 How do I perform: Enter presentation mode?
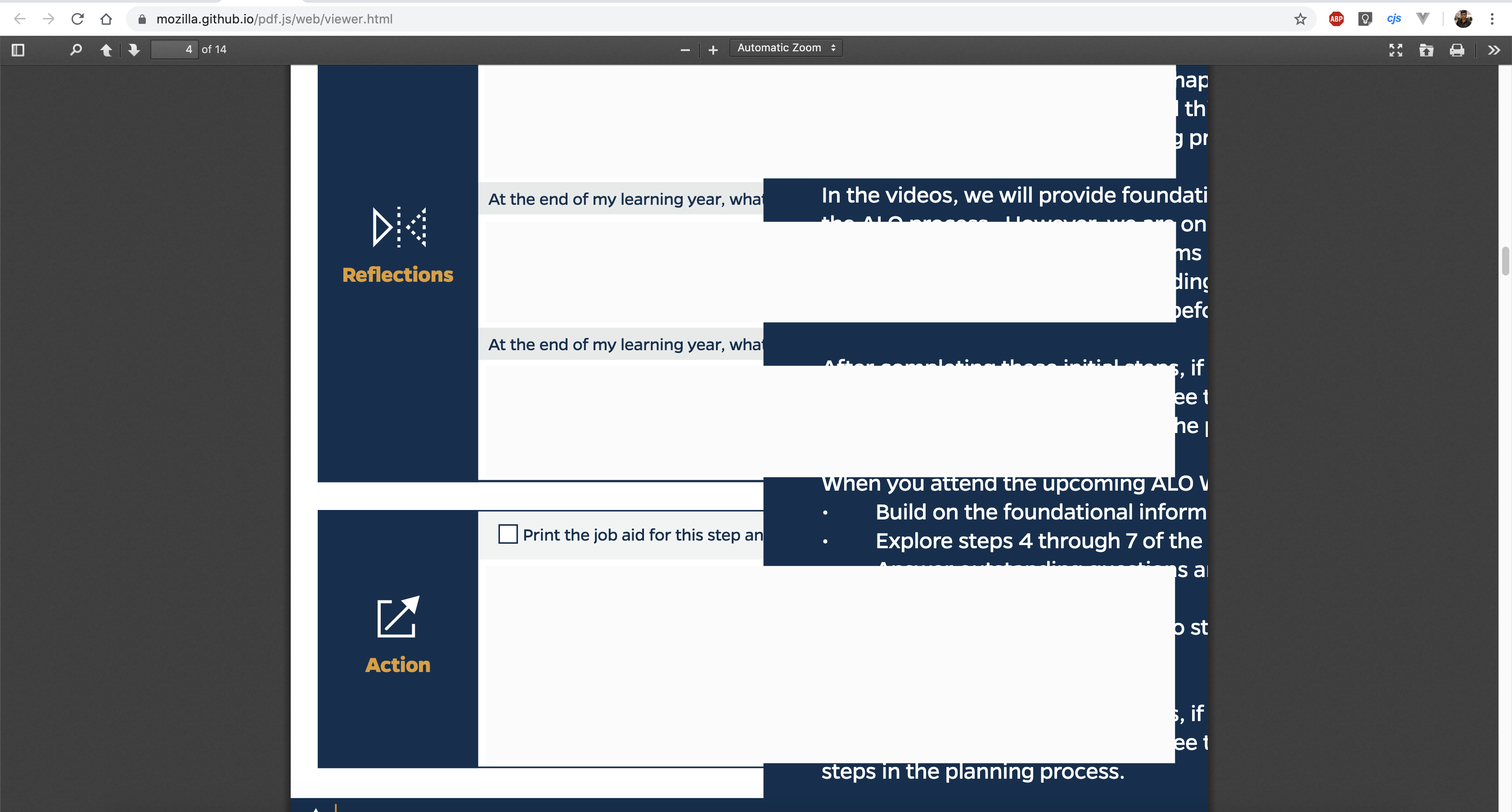[1396, 50]
